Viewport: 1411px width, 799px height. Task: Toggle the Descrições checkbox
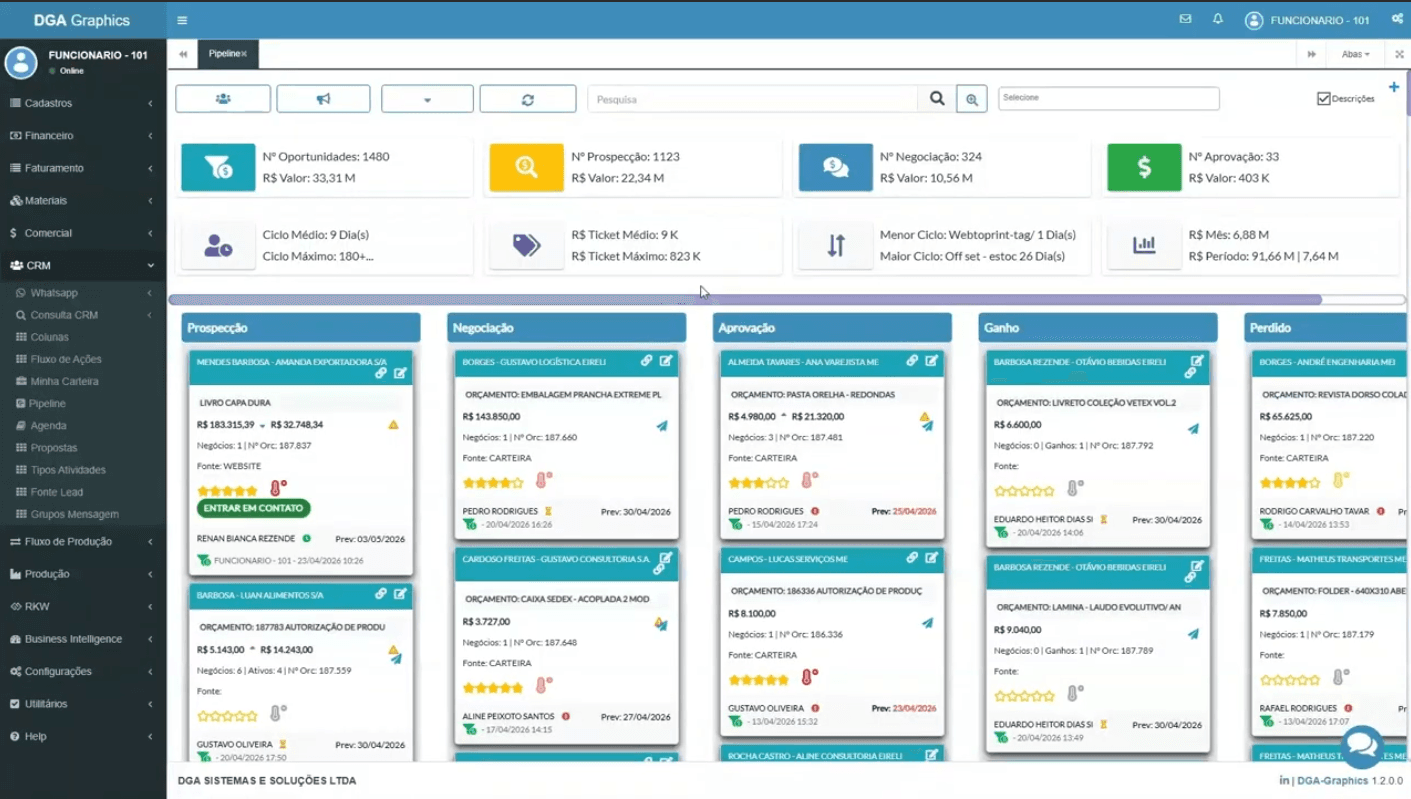point(1323,99)
